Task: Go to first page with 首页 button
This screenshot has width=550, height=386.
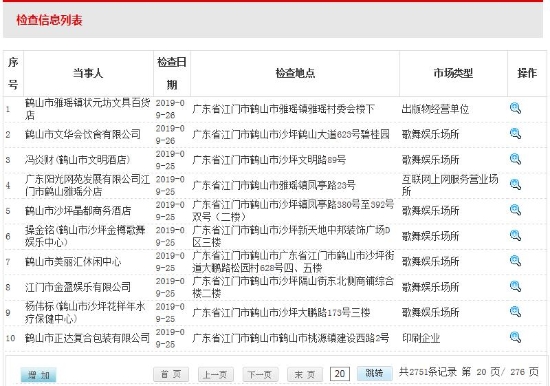Action: [x=171, y=374]
